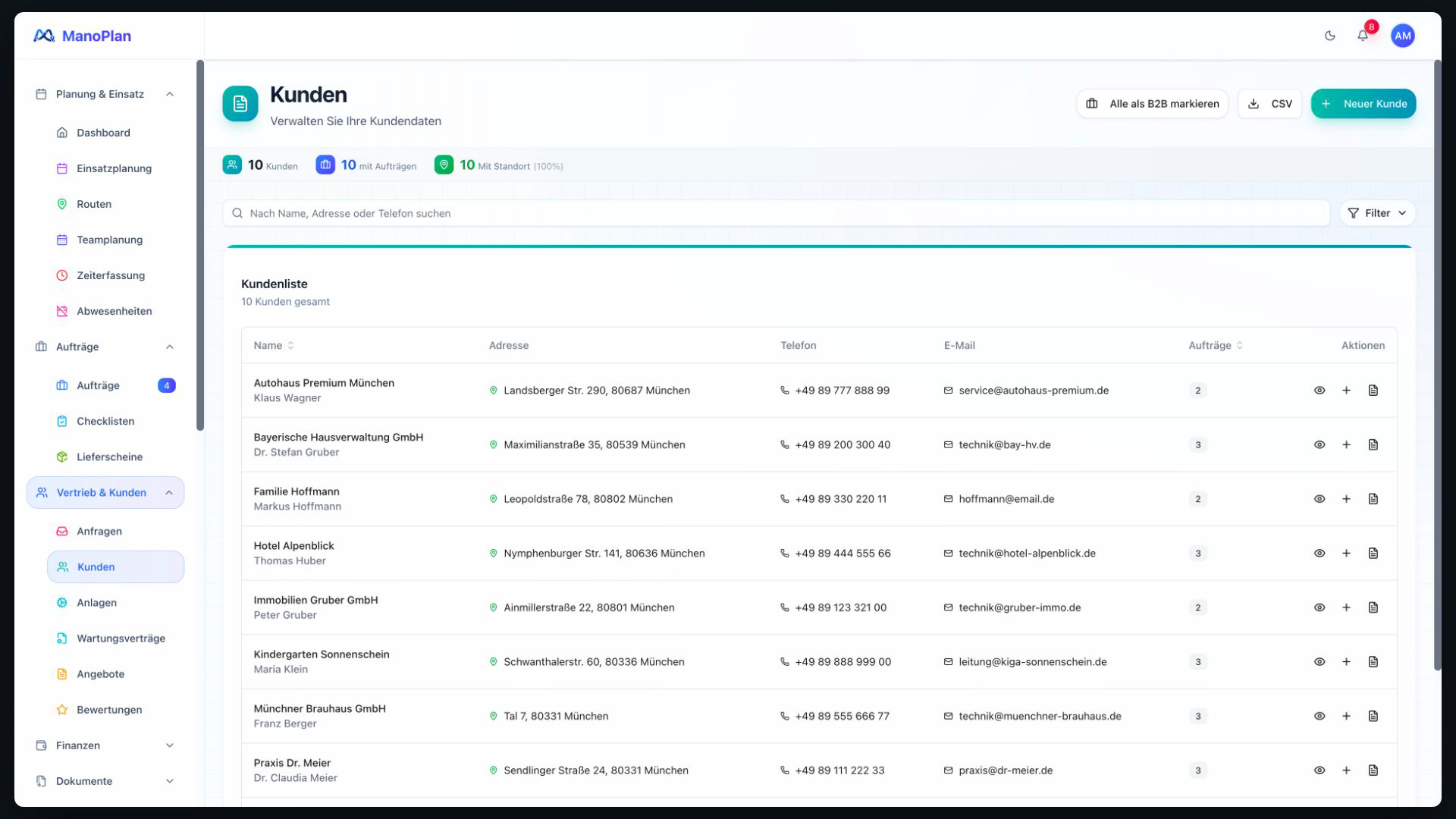Viewport: 1456px width, 819px height.
Task: Click the main page vertical scrollbar
Action: pyautogui.click(x=1437, y=365)
